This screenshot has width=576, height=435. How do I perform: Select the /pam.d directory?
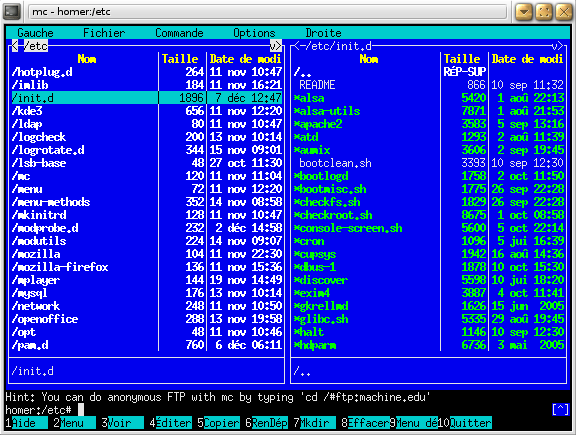pyautogui.click(x=147, y=345)
